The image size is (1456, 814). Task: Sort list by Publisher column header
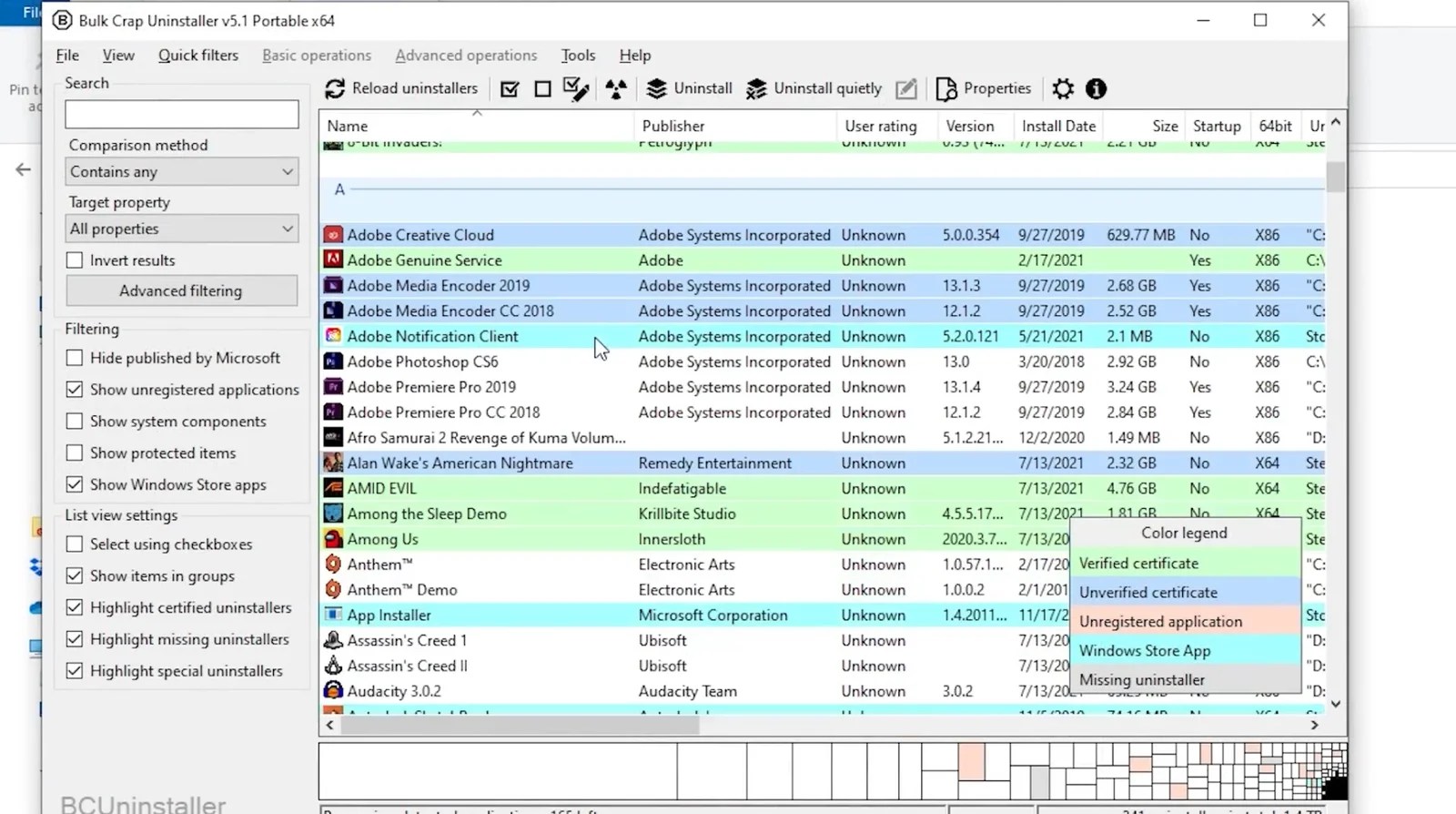[x=734, y=126]
